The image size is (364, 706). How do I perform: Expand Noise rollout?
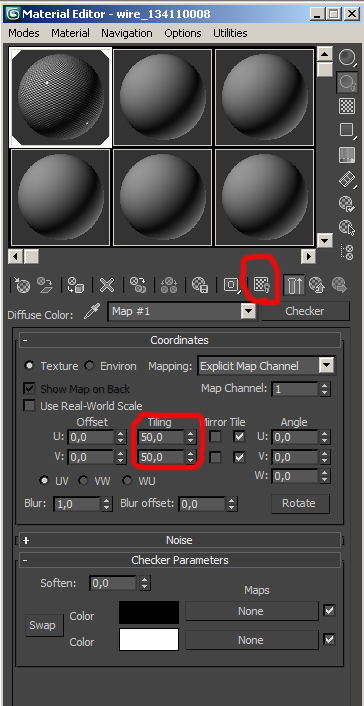(180, 540)
